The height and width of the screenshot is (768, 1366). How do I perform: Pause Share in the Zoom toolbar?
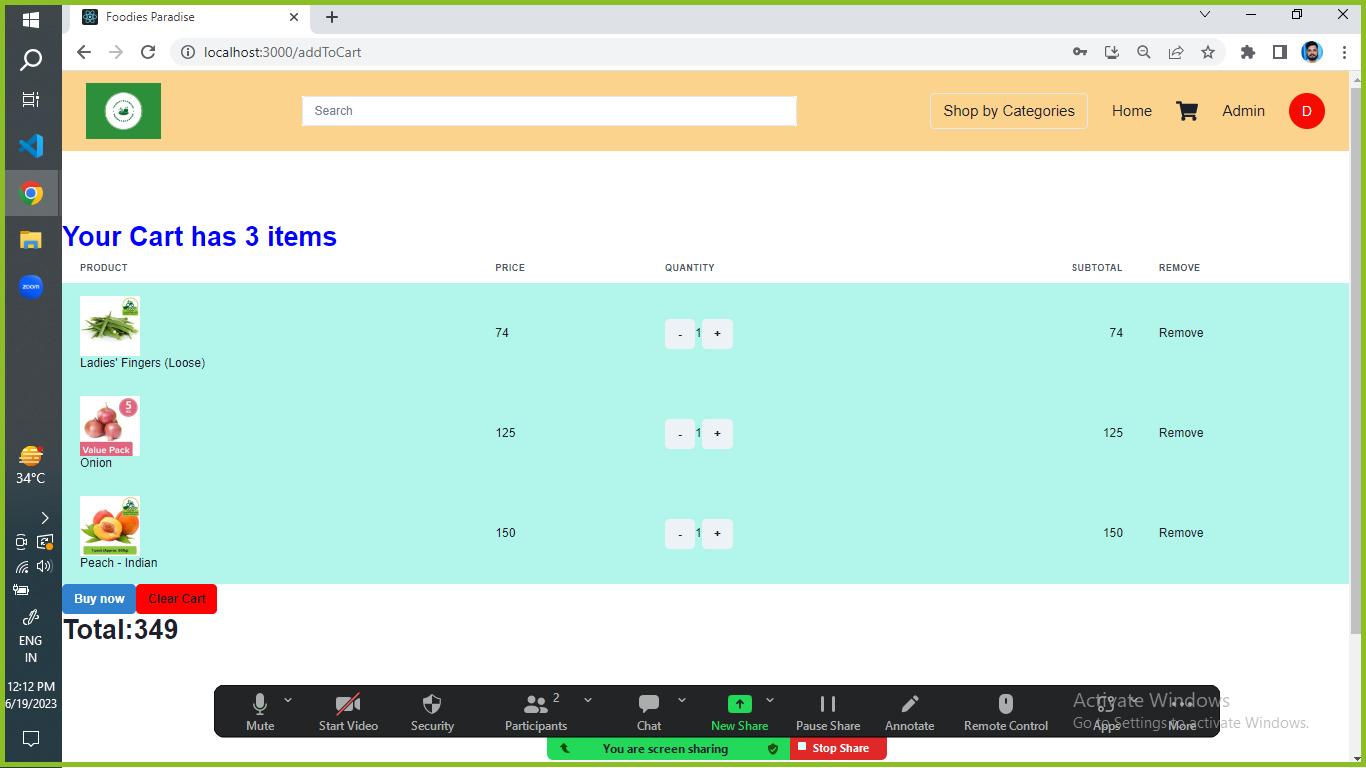(x=828, y=711)
